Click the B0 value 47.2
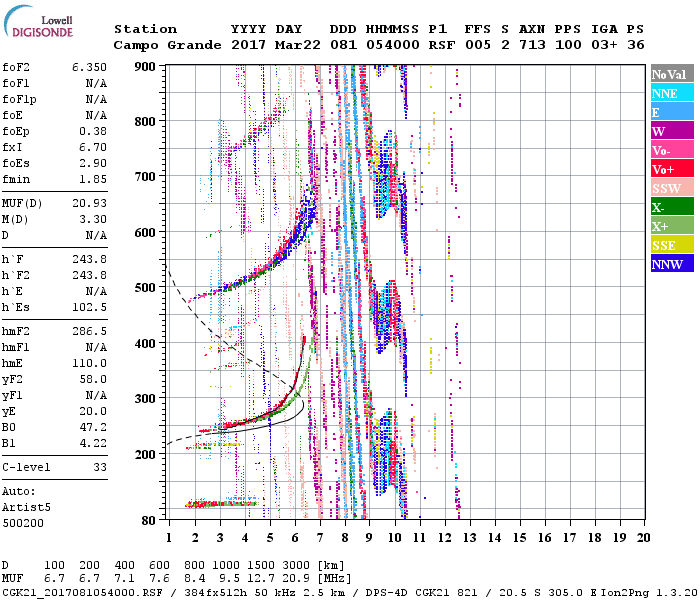Image resolution: width=700 pixels, height=600 pixels. coord(93,428)
